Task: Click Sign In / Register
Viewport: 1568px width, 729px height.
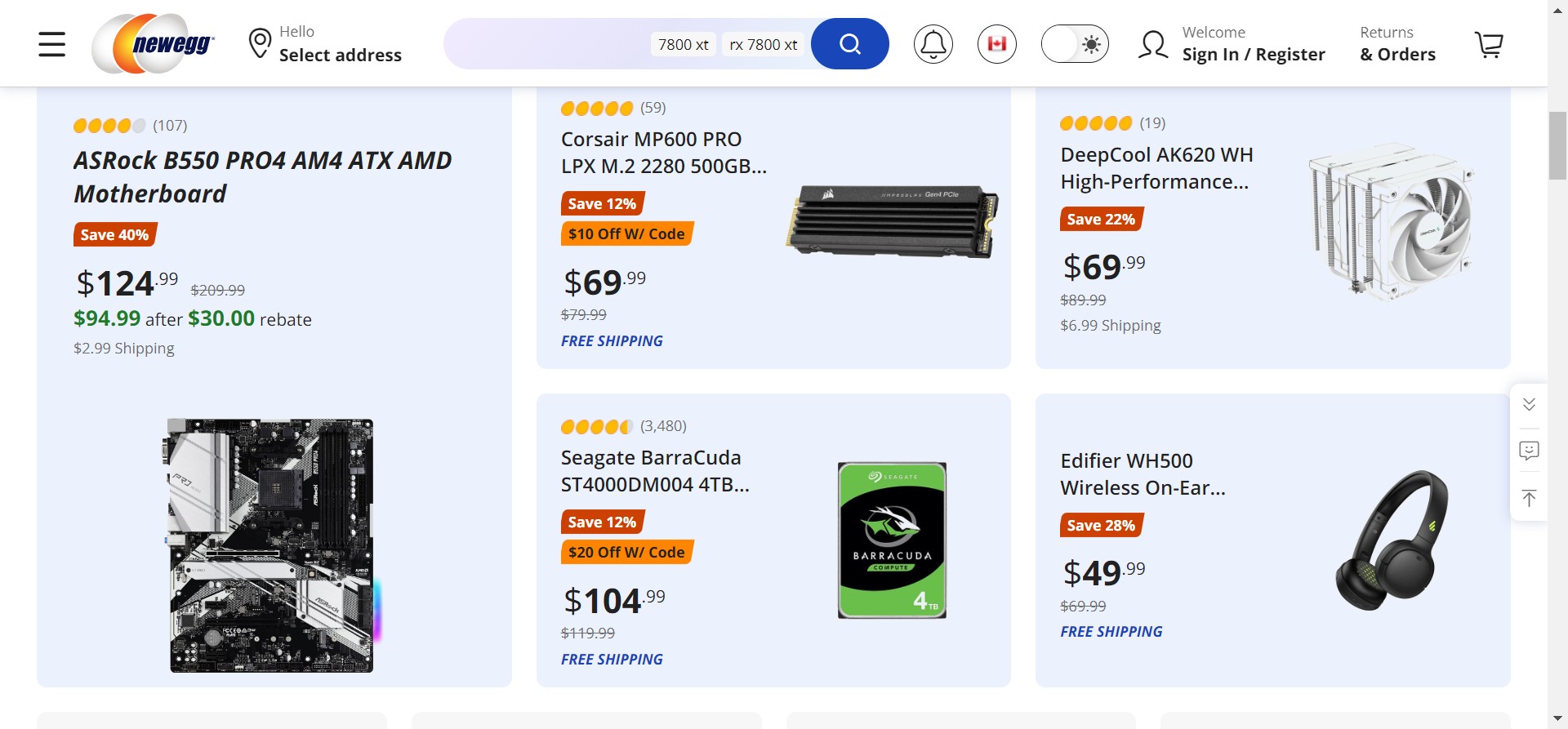Action: (x=1253, y=55)
